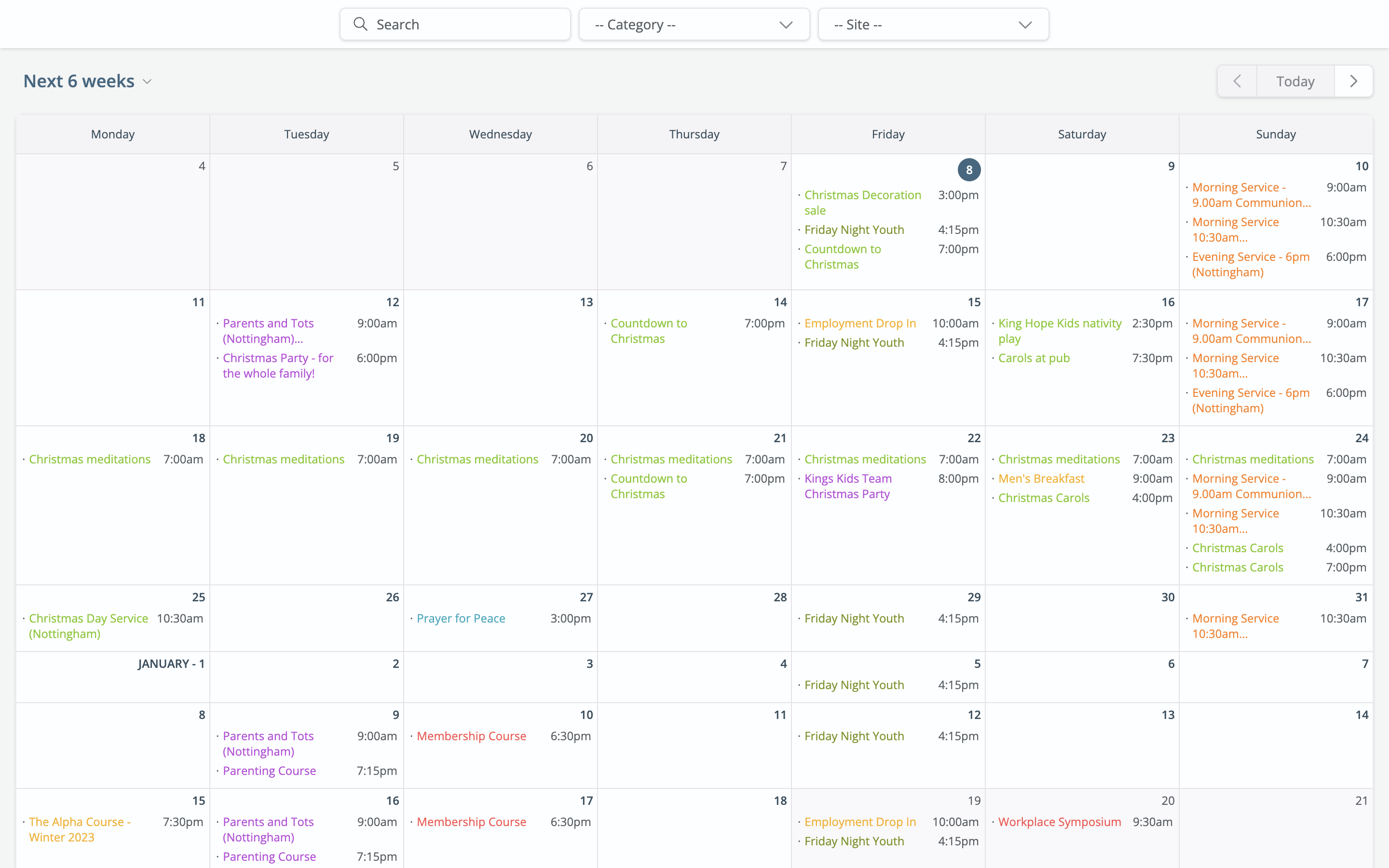Open the Category dropdown
This screenshot has height=868, width=1389.
[694, 24]
